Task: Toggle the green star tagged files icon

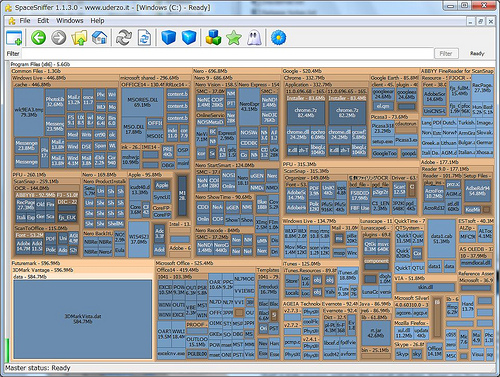Action: [x=234, y=37]
